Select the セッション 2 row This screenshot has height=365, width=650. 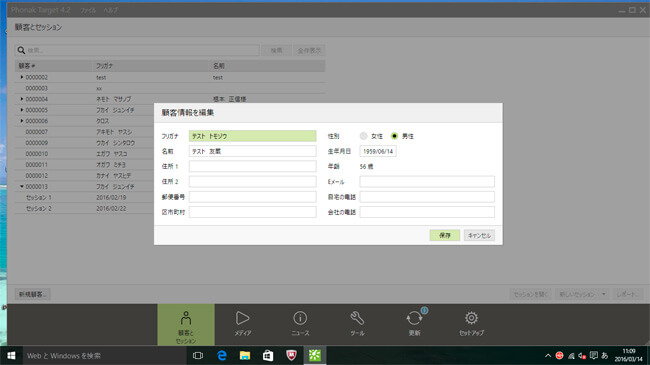(84, 208)
